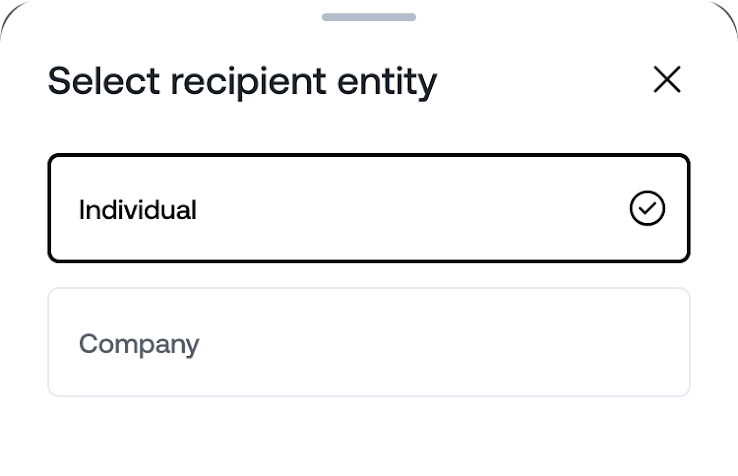The width and height of the screenshot is (738, 476).
Task: Click the drag handle at sheet top
Action: coord(369,17)
